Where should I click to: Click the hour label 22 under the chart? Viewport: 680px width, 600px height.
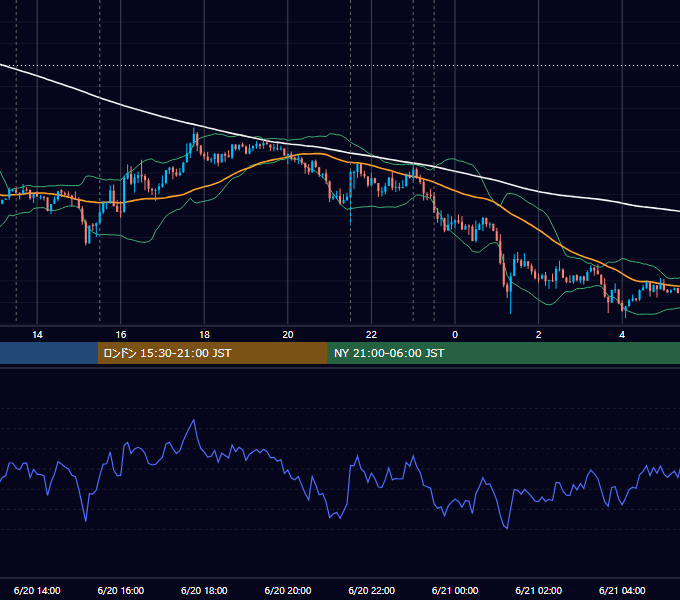pyautogui.click(x=372, y=335)
